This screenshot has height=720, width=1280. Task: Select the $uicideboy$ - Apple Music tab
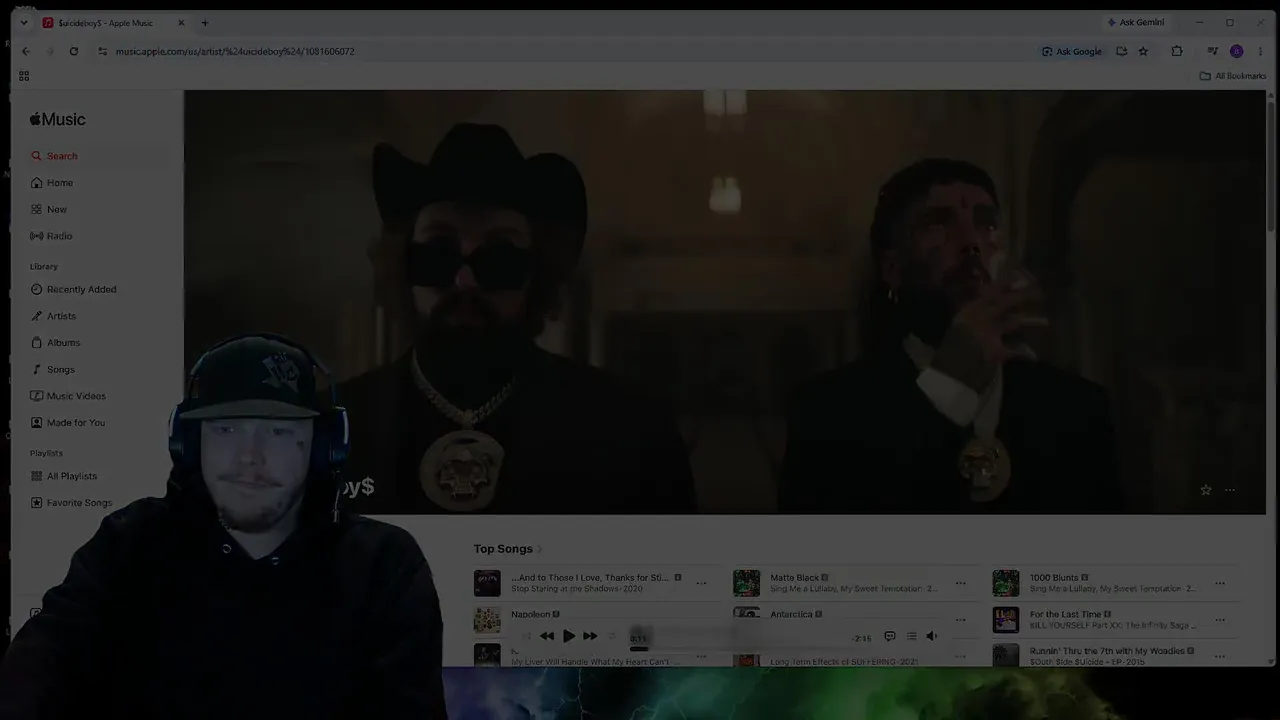coord(114,22)
